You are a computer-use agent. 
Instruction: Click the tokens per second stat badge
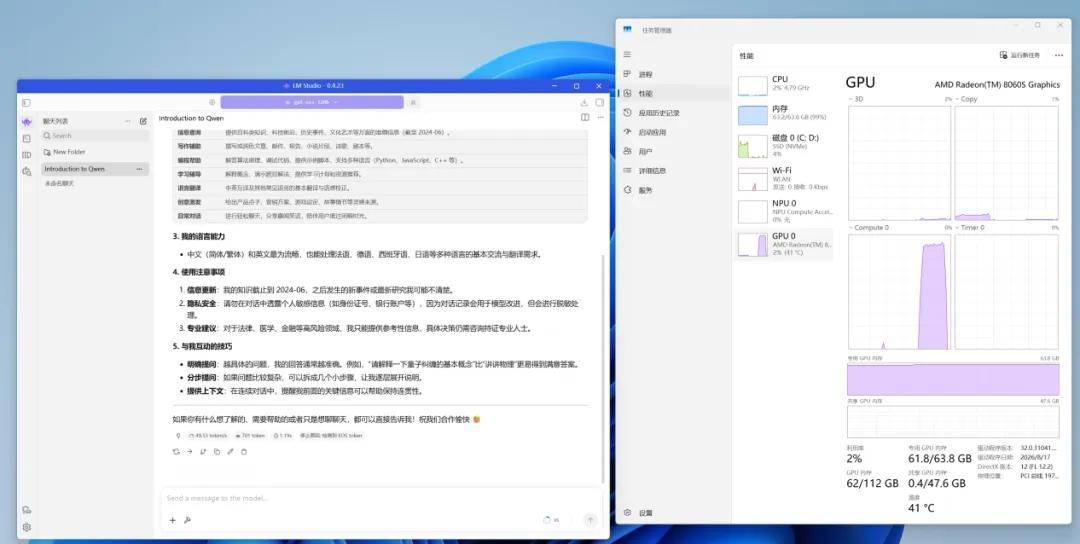coord(207,436)
